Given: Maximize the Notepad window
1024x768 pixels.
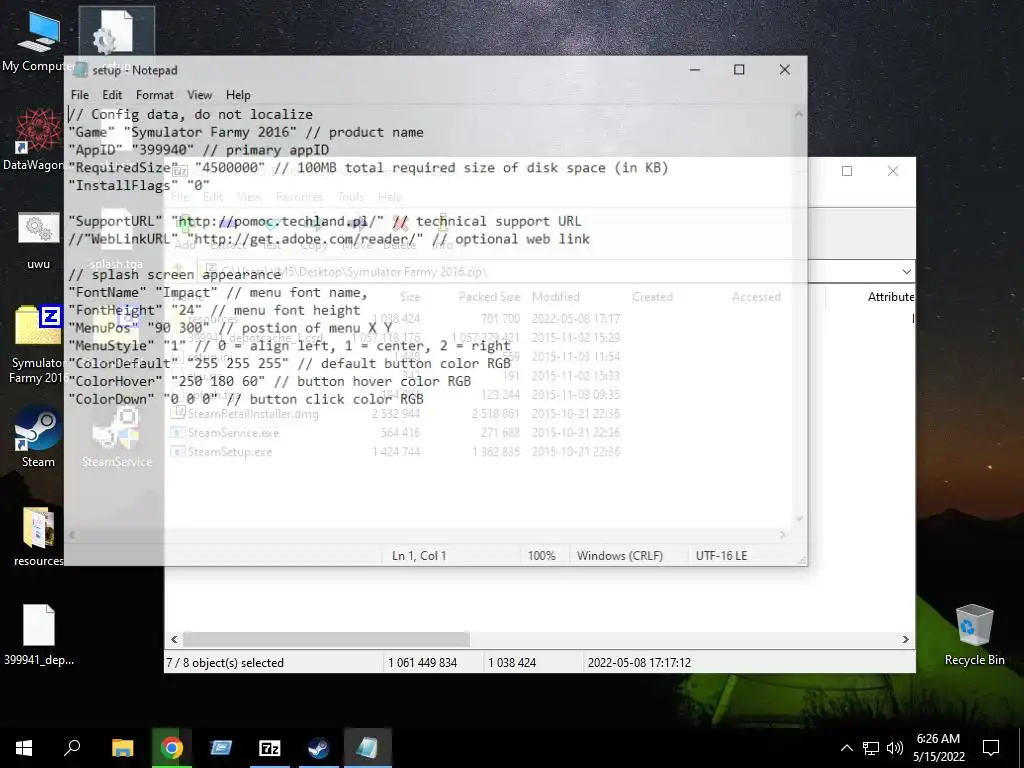Looking at the screenshot, I should click(739, 70).
